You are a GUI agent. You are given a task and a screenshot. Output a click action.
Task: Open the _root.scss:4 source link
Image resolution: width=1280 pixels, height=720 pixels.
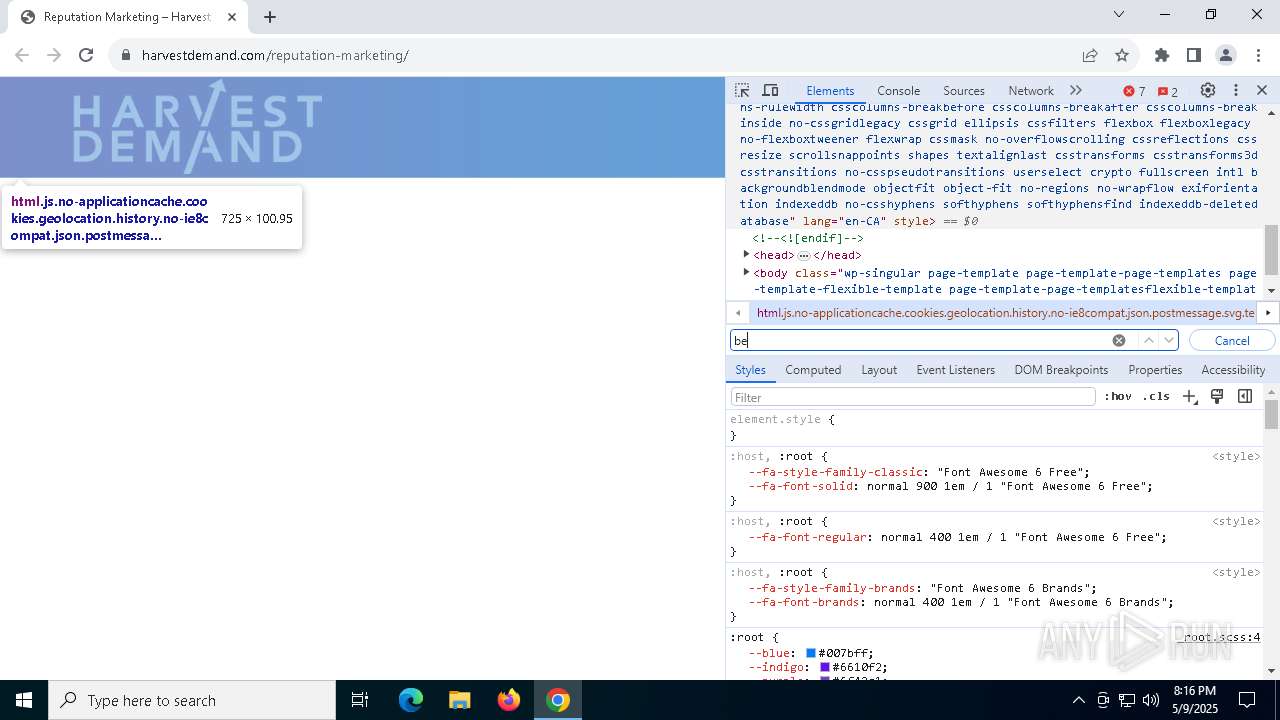pos(1221,637)
